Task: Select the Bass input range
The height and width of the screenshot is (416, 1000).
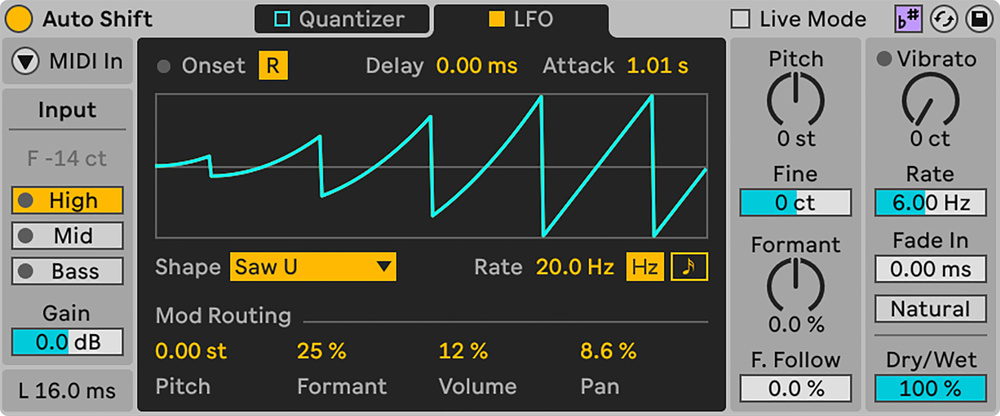Action: (68, 271)
